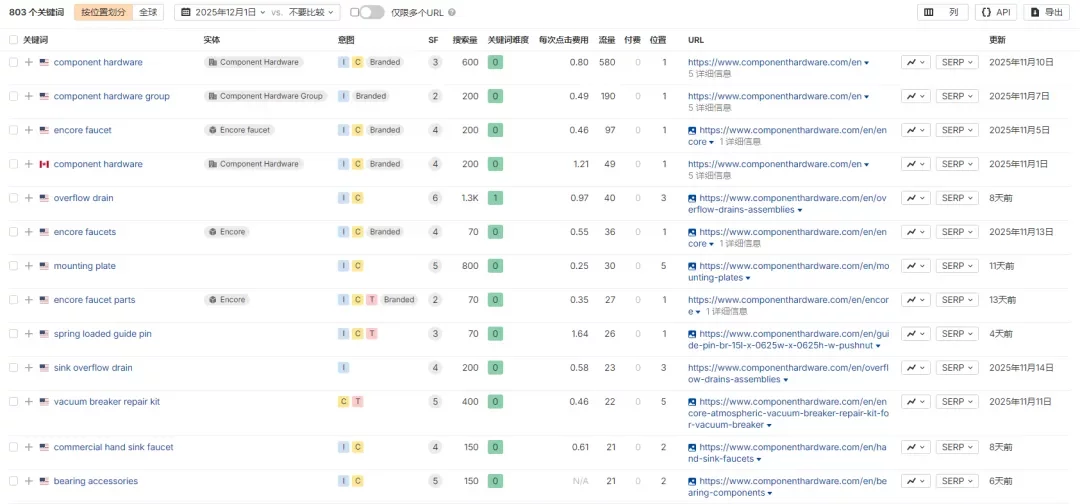Expand URL menu for mounting-plates link
Image resolution: width=1080 pixels, height=504 pixels.
tap(747, 278)
